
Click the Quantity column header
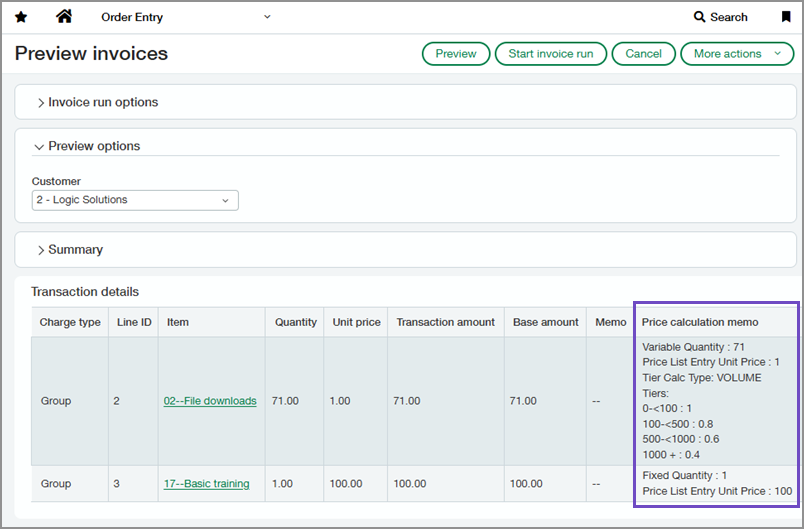tap(296, 322)
